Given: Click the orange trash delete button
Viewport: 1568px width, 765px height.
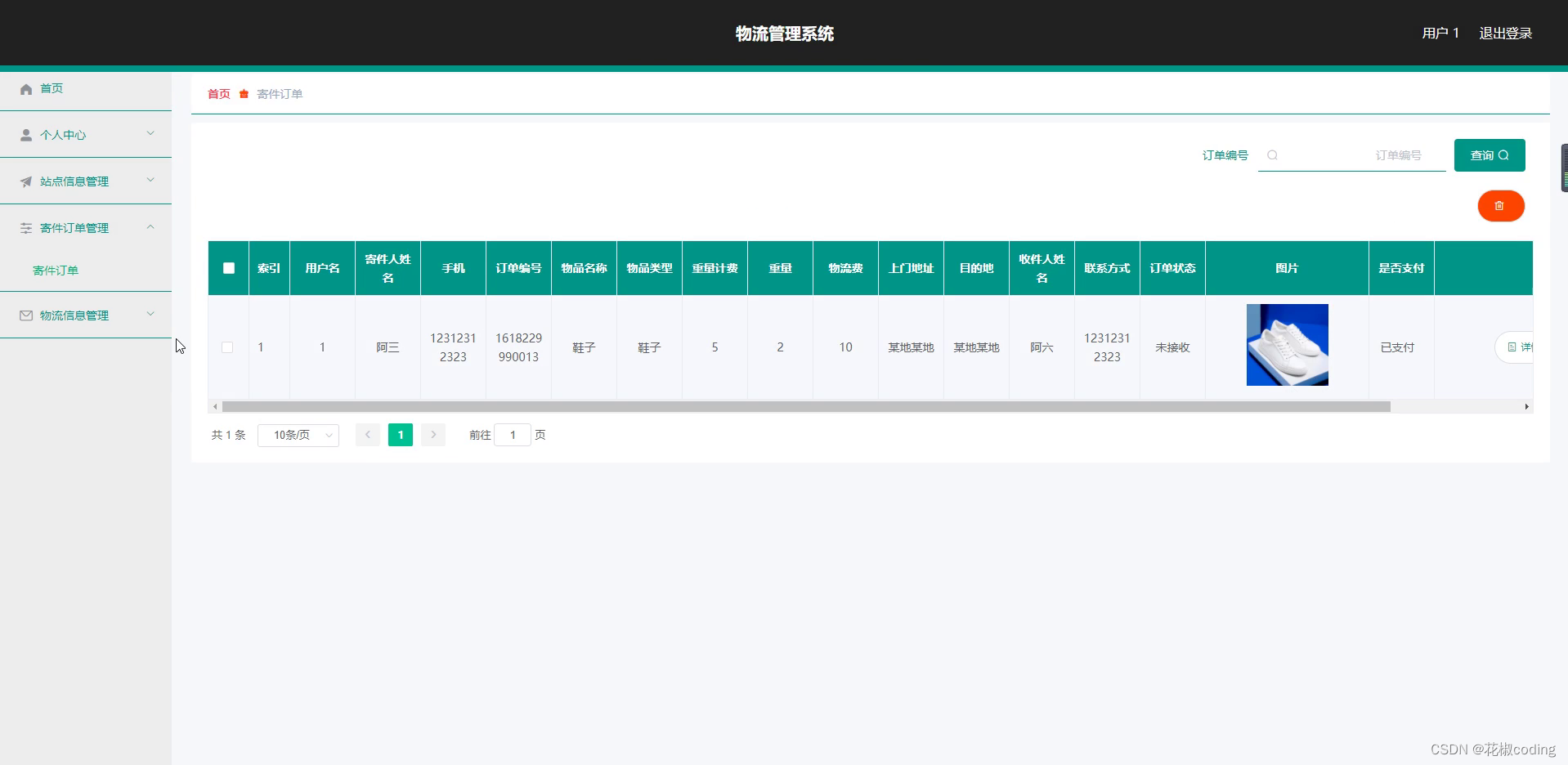Looking at the screenshot, I should coord(1501,206).
